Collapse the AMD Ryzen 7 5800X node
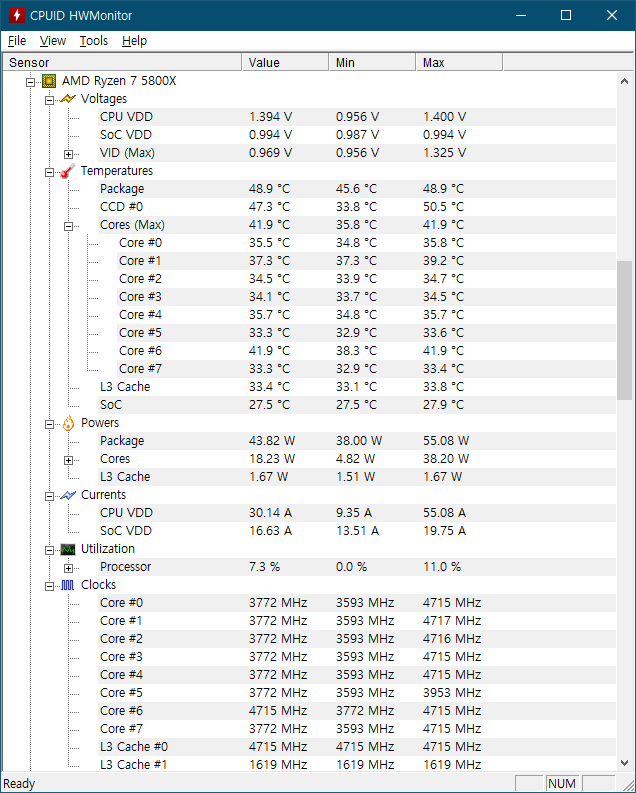The image size is (636, 793). [30, 82]
